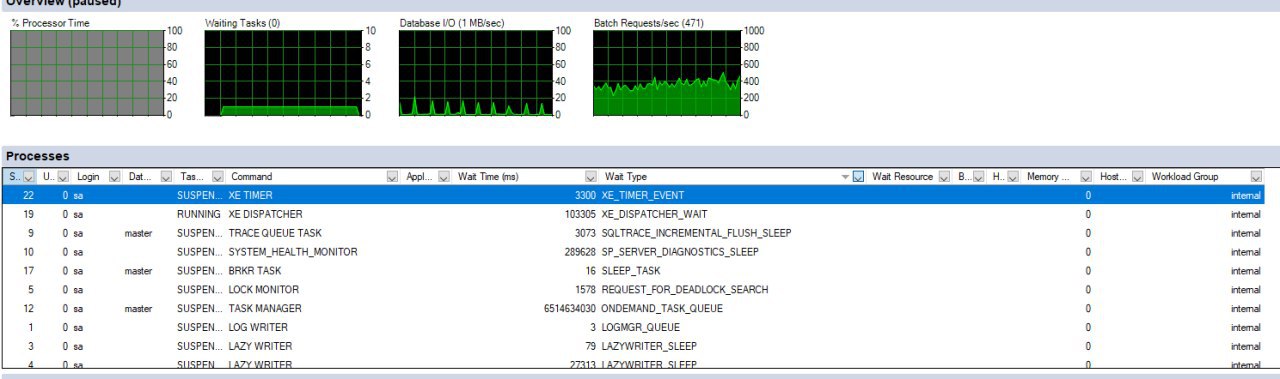The height and width of the screenshot is (379, 1280).
Task: Click the Batch Requests/sec graph
Action: [667, 72]
